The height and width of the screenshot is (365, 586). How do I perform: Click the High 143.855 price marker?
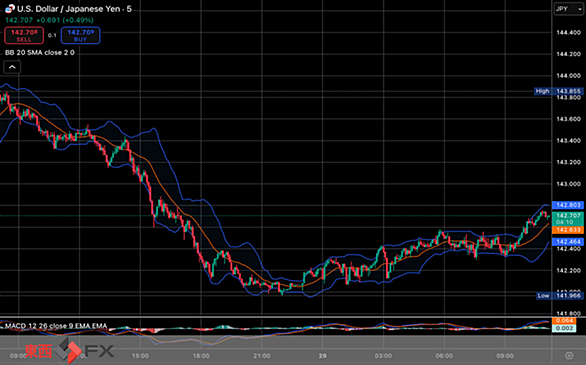tap(558, 91)
